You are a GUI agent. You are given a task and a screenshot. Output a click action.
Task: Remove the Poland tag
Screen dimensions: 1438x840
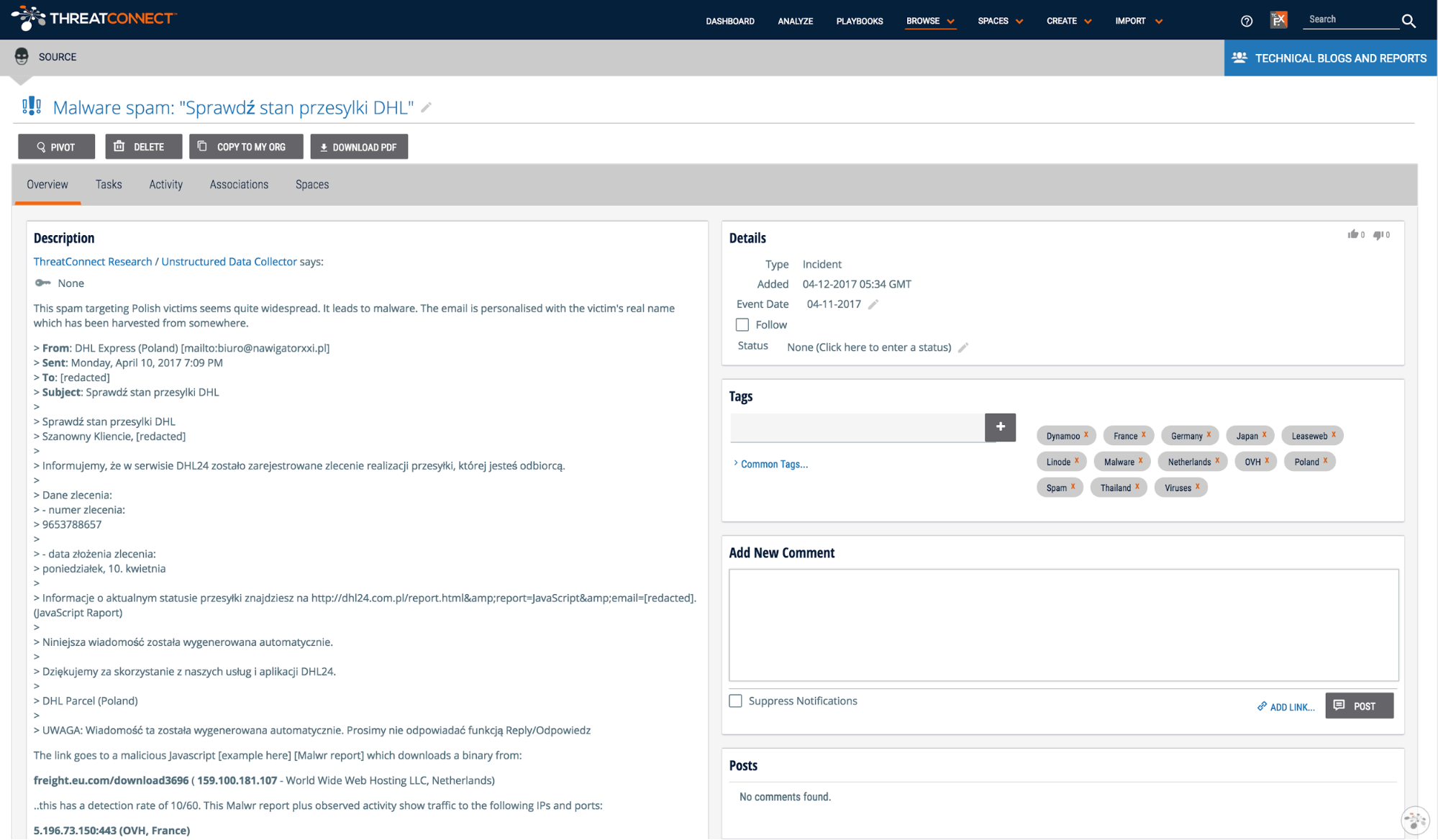click(x=1325, y=460)
